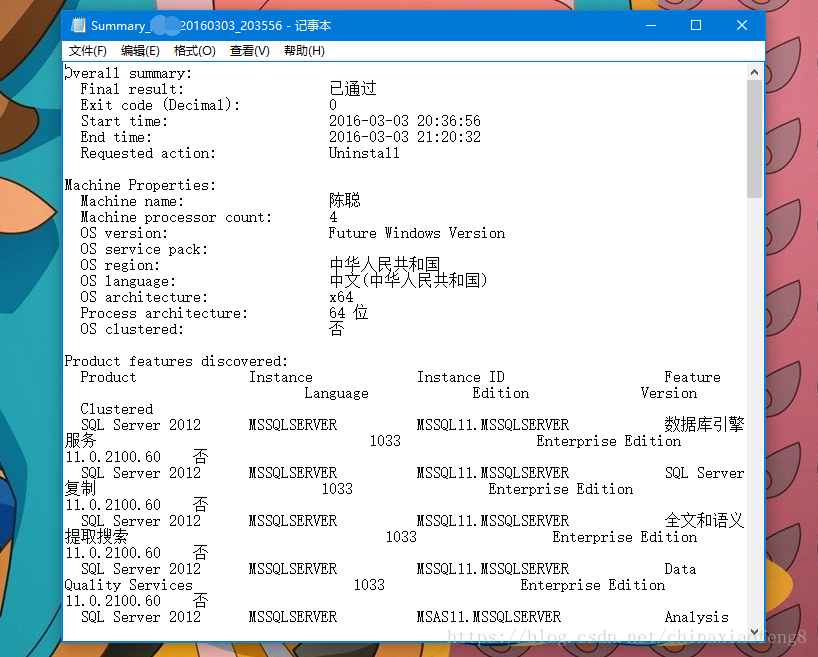Click the 'Feature' column header
Image resolution: width=818 pixels, height=657 pixels.
692,377
